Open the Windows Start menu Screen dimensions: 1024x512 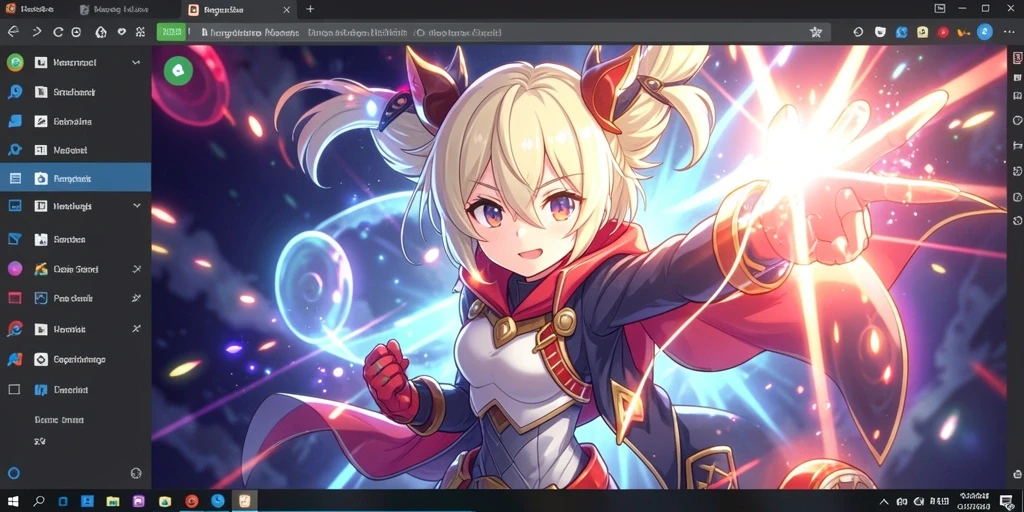pos(14,502)
